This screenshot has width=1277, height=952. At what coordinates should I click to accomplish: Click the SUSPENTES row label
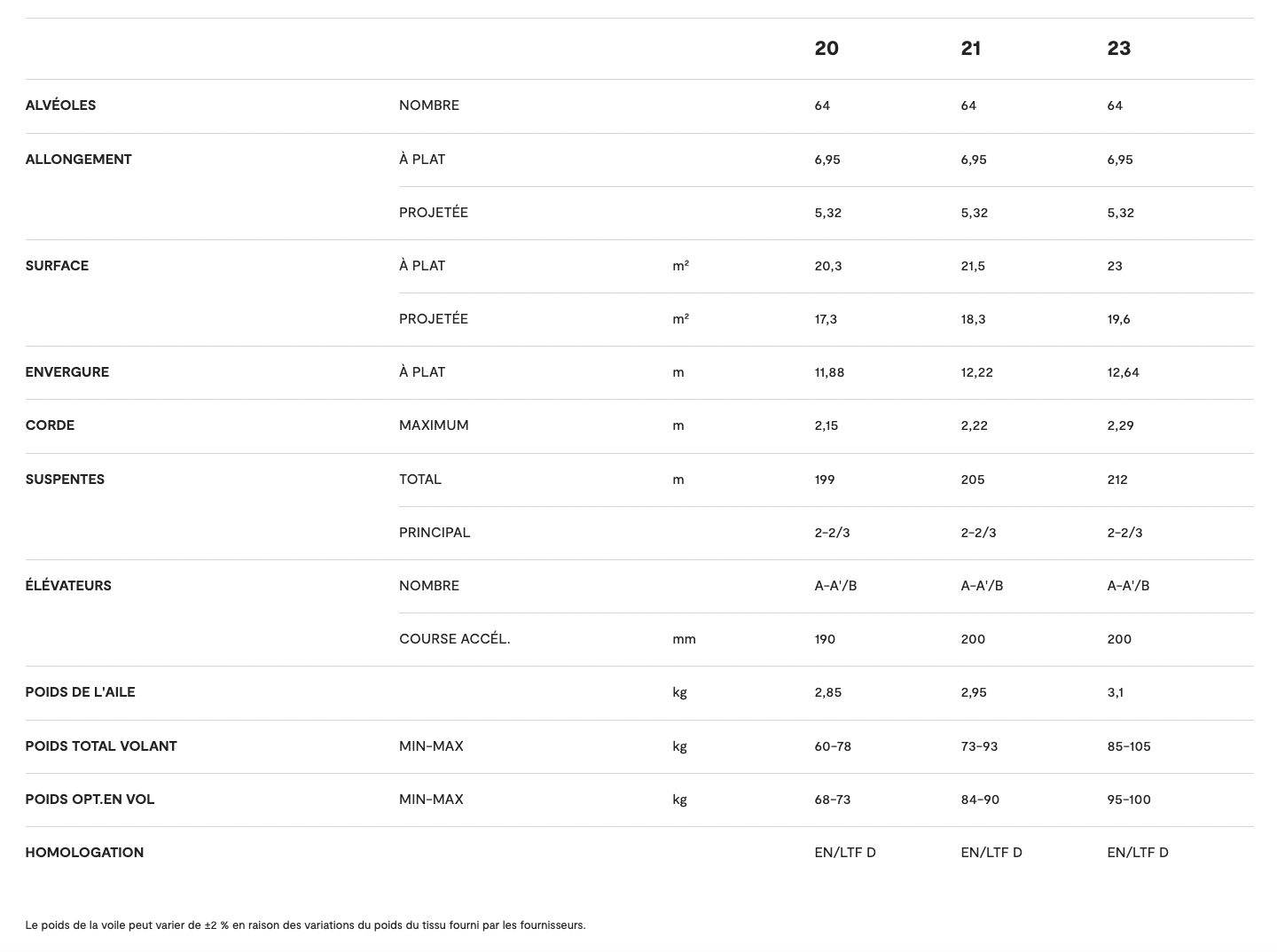[x=65, y=480]
